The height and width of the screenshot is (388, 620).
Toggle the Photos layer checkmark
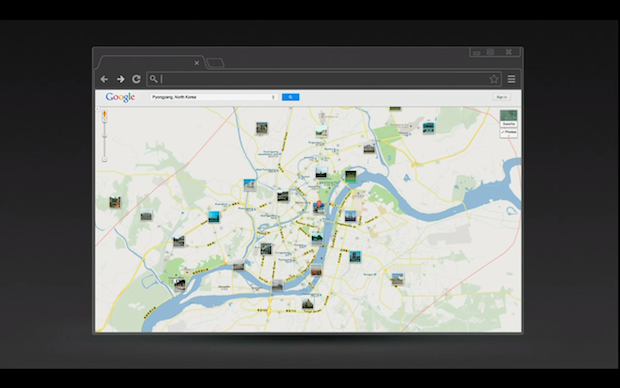click(x=508, y=132)
